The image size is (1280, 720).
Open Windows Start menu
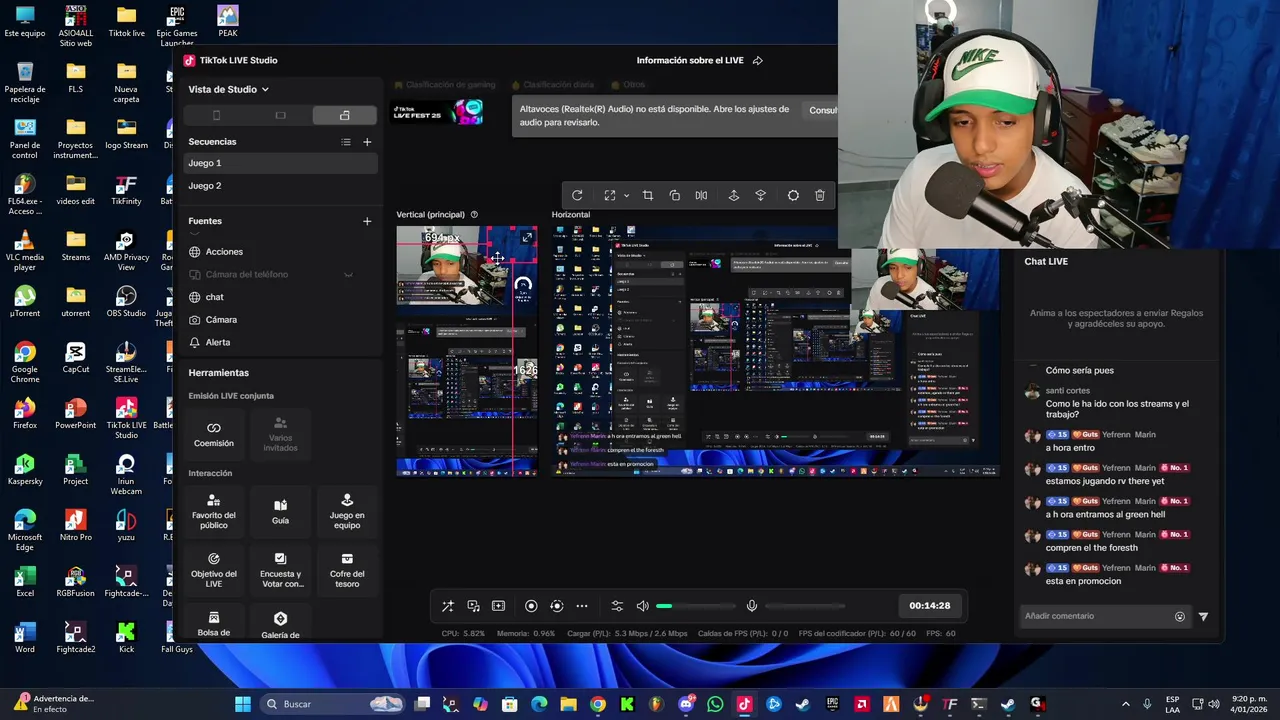tap(243, 704)
